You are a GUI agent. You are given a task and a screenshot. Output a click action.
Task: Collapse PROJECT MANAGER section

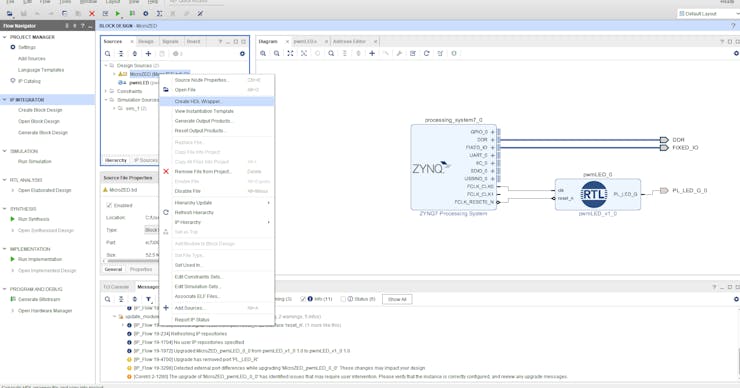5,37
